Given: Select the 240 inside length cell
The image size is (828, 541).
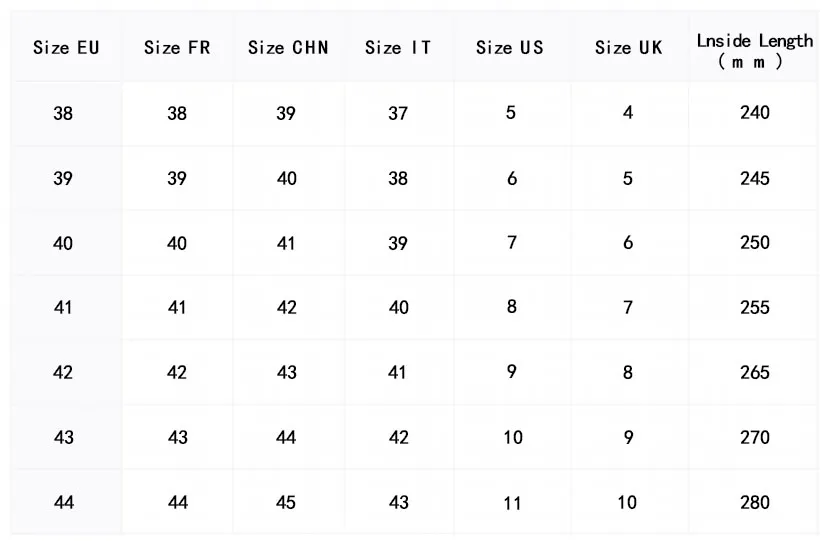Looking at the screenshot, I should point(754,113).
